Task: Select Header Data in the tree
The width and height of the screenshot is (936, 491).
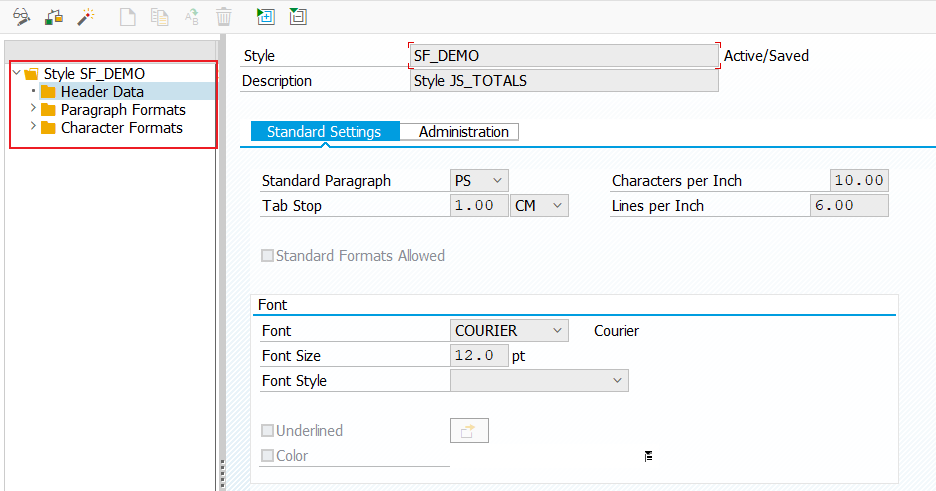Action: pyautogui.click(x=102, y=92)
